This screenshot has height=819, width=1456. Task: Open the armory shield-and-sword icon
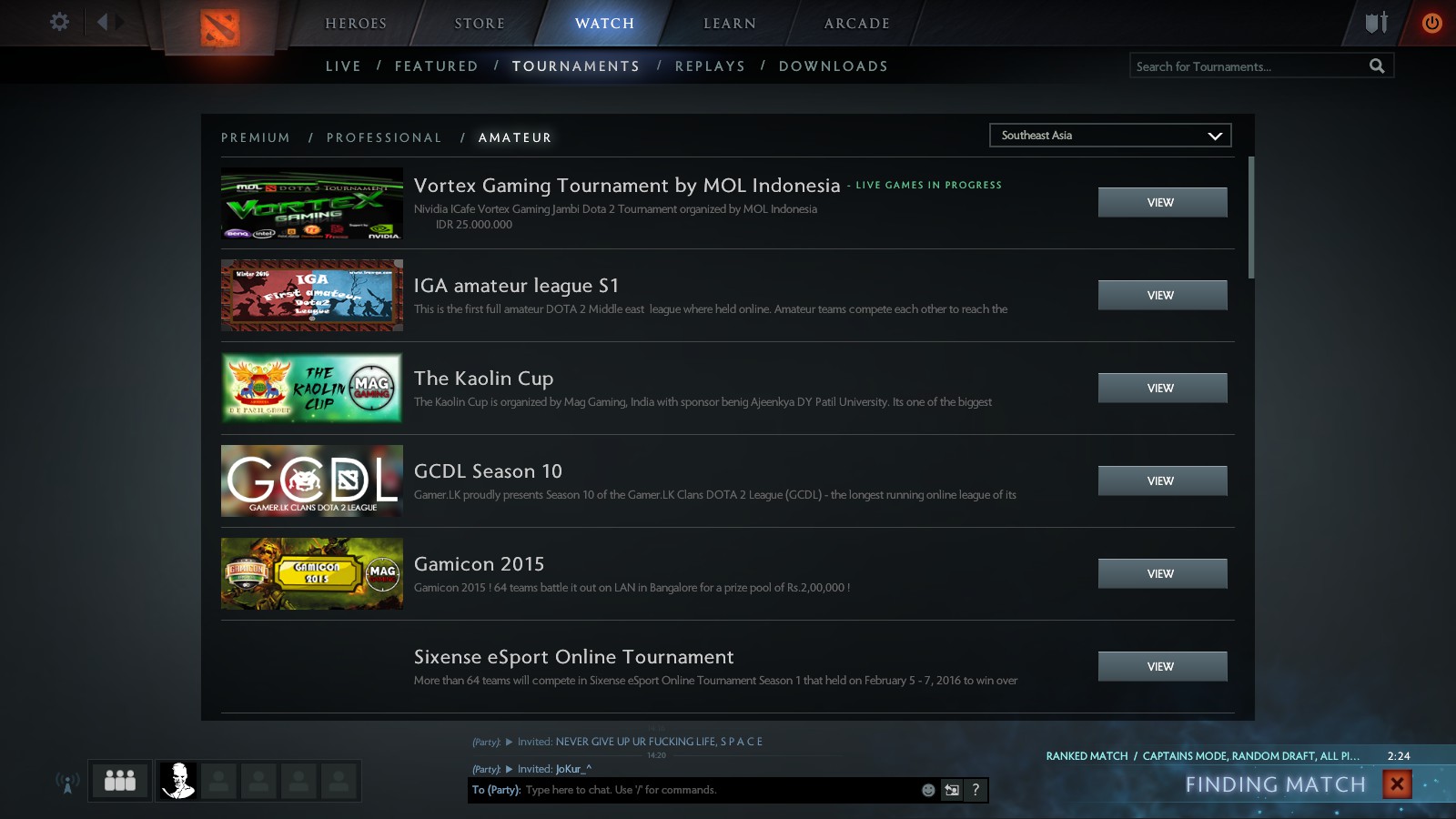pos(1377,23)
